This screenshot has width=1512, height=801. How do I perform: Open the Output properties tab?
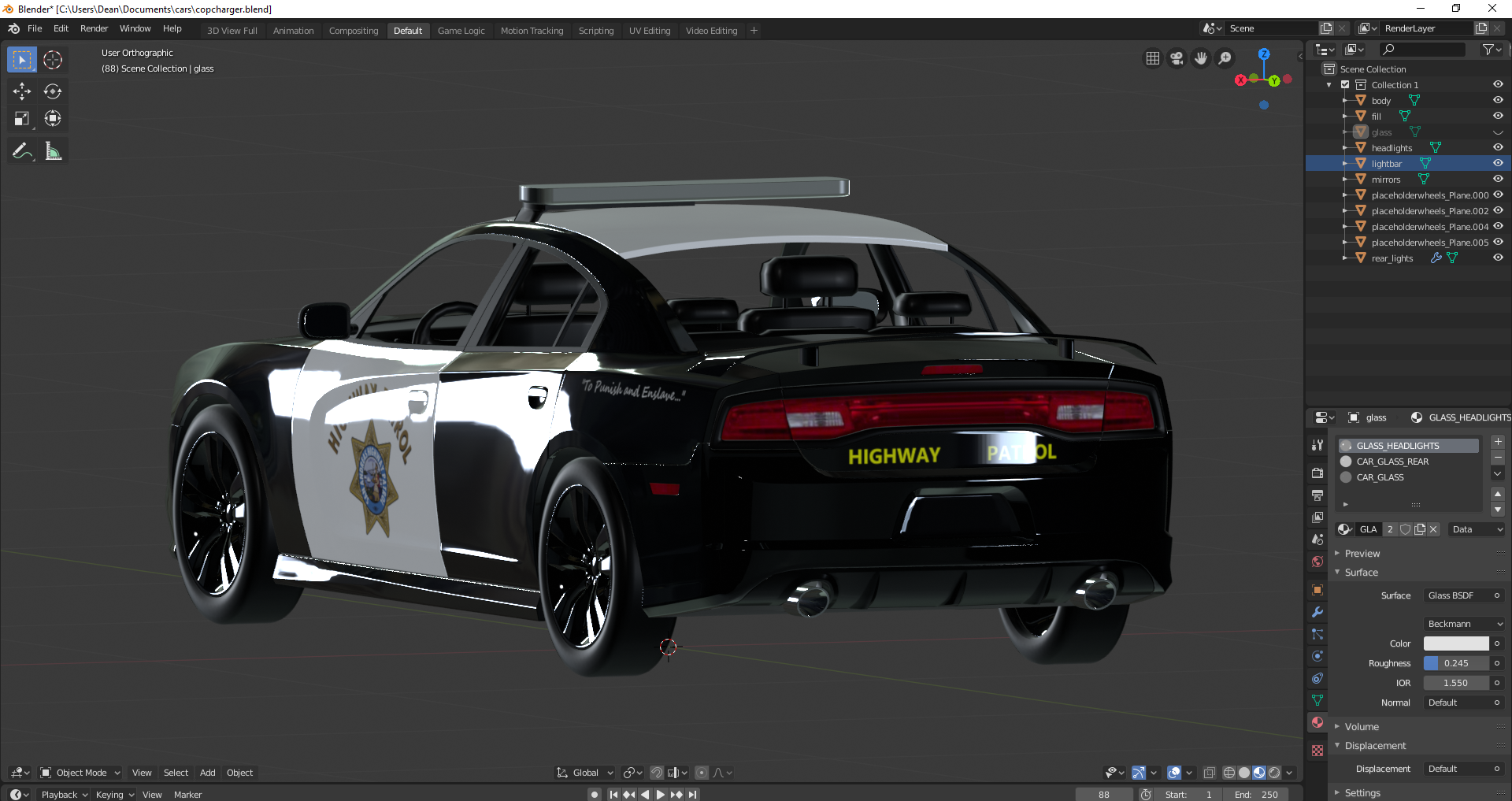tap(1317, 495)
